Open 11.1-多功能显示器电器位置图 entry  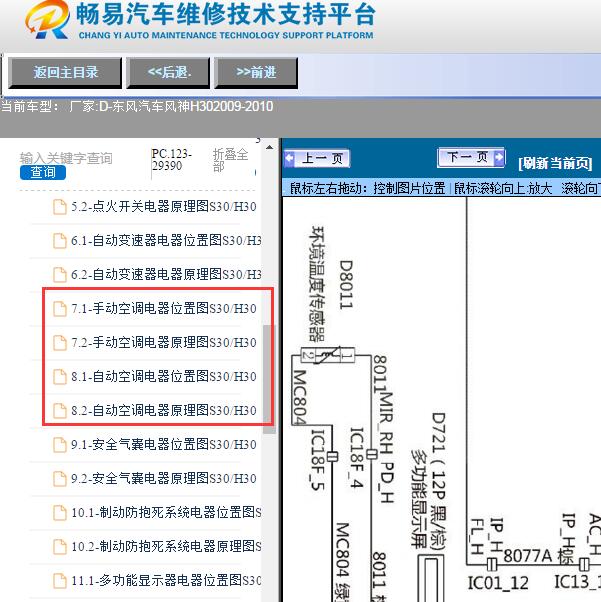[166, 580]
